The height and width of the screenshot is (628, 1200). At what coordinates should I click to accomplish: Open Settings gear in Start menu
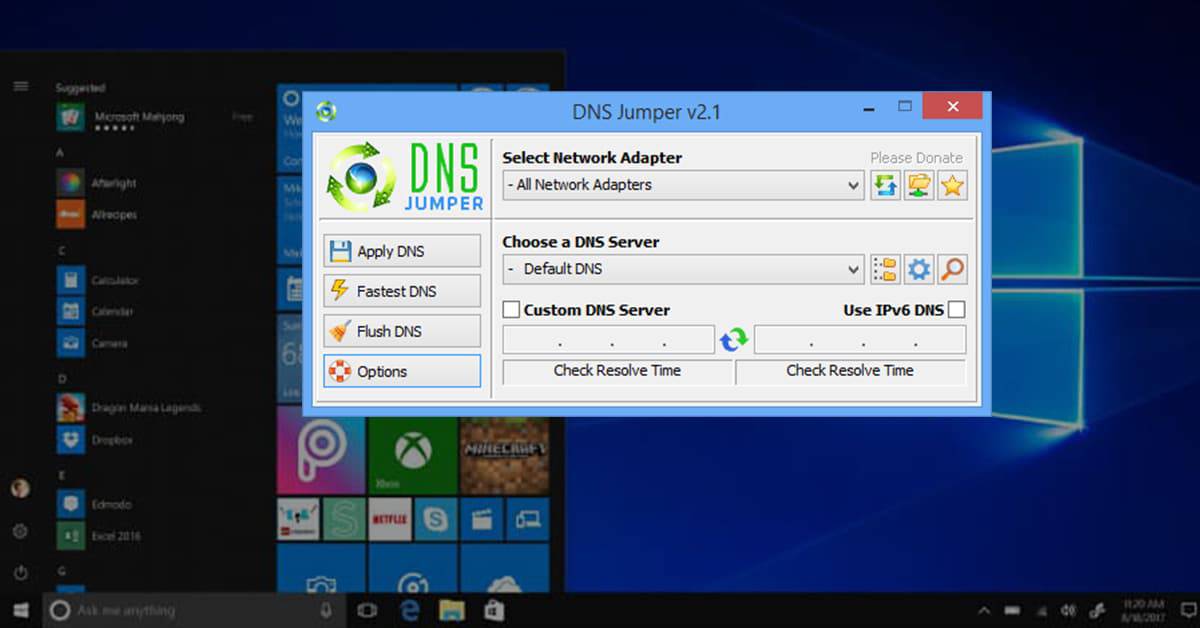tap(20, 531)
